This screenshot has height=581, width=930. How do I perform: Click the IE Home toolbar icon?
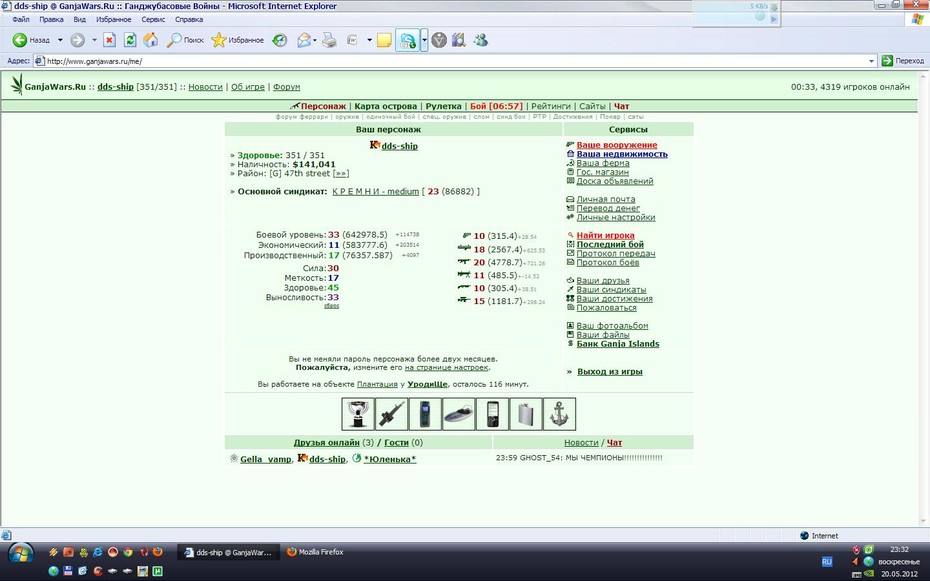151,40
